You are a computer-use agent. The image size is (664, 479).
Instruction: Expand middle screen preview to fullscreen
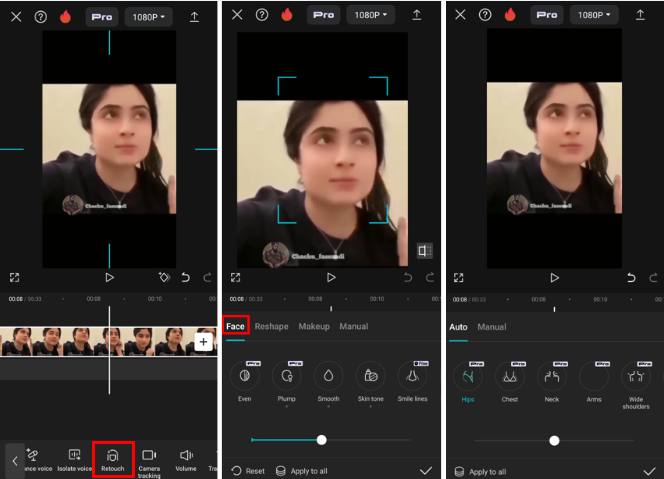coord(235,277)
